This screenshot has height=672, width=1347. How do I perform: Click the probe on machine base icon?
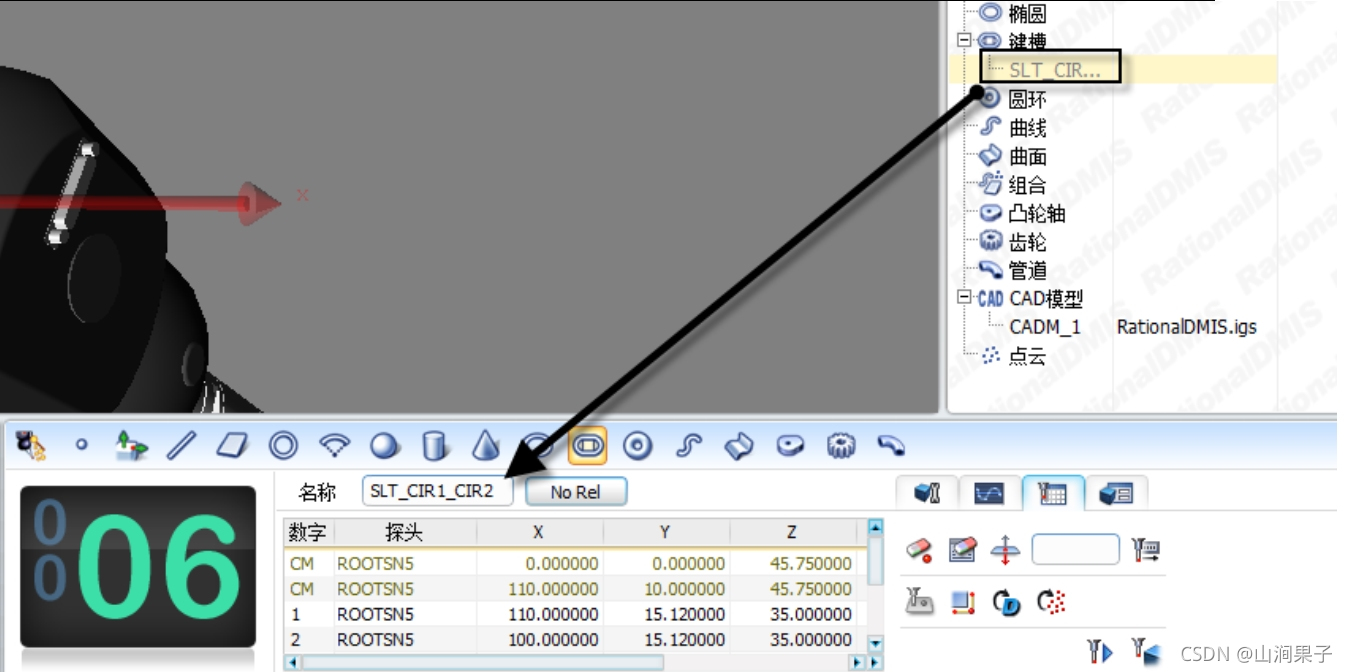click(919, 601)
